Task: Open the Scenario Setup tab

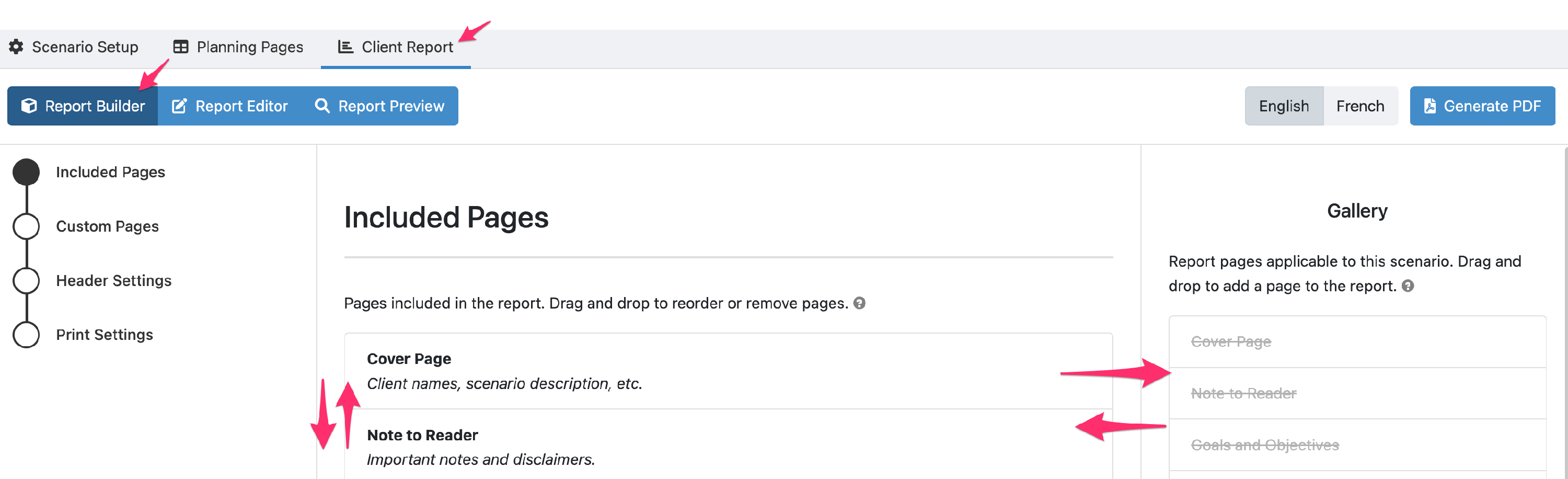Action: coord(74,47)
